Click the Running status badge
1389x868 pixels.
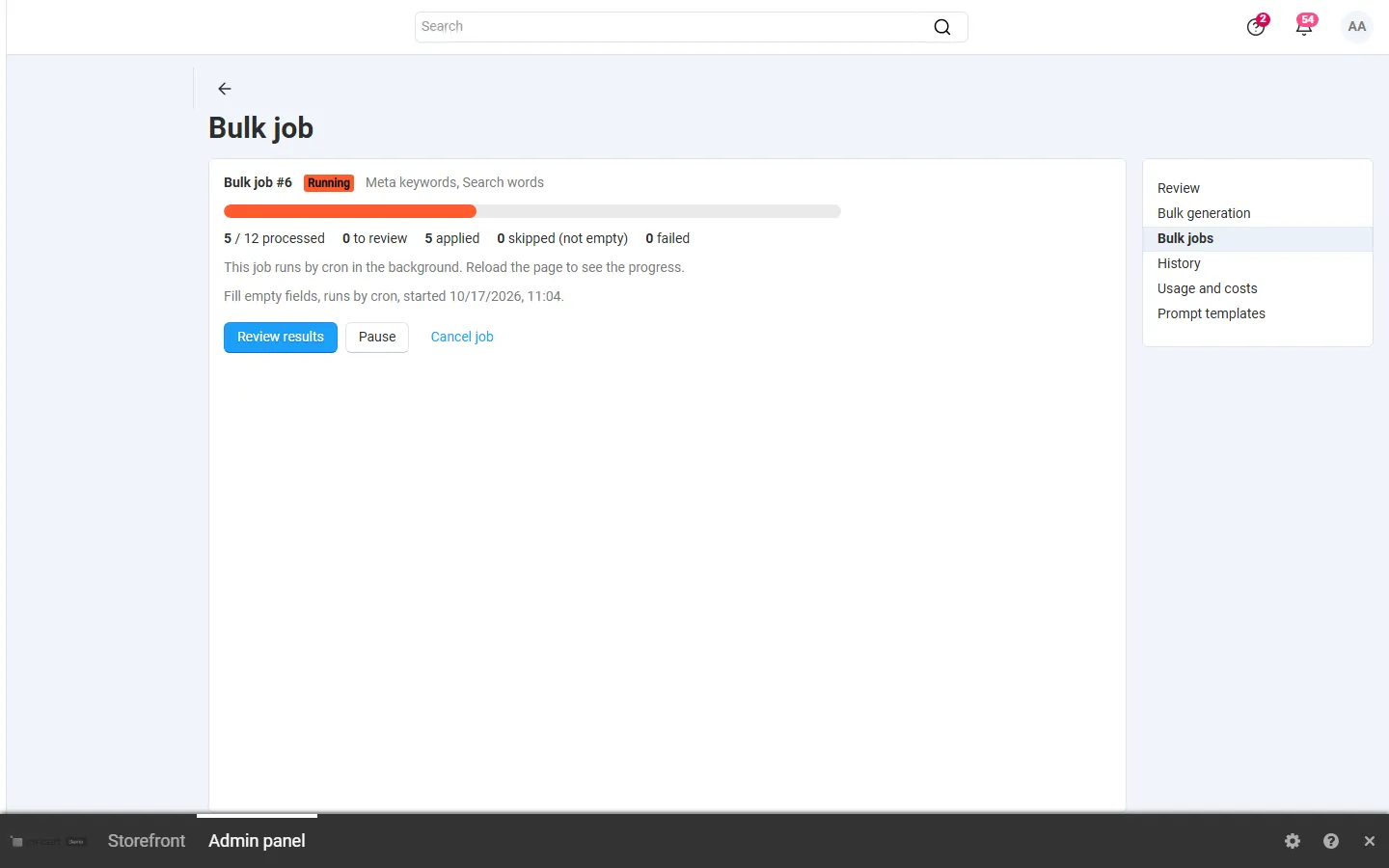(x=329, y=183)
